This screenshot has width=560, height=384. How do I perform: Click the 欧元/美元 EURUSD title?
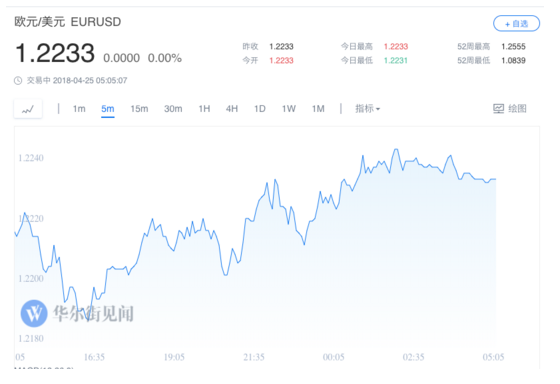pos(68,22)
